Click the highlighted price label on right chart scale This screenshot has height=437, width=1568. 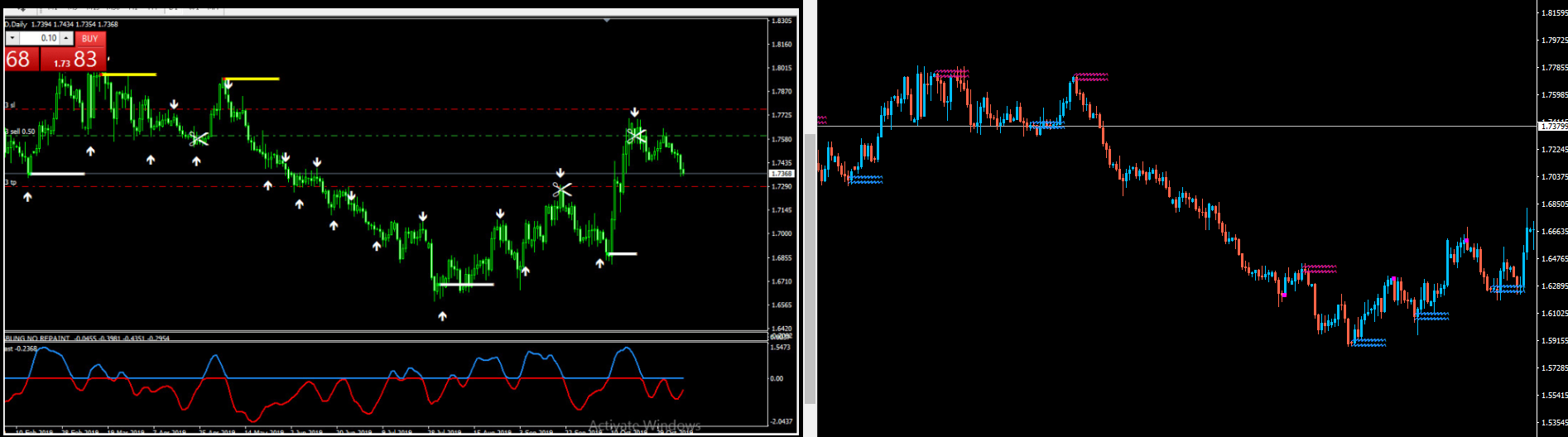point(1552,126)
